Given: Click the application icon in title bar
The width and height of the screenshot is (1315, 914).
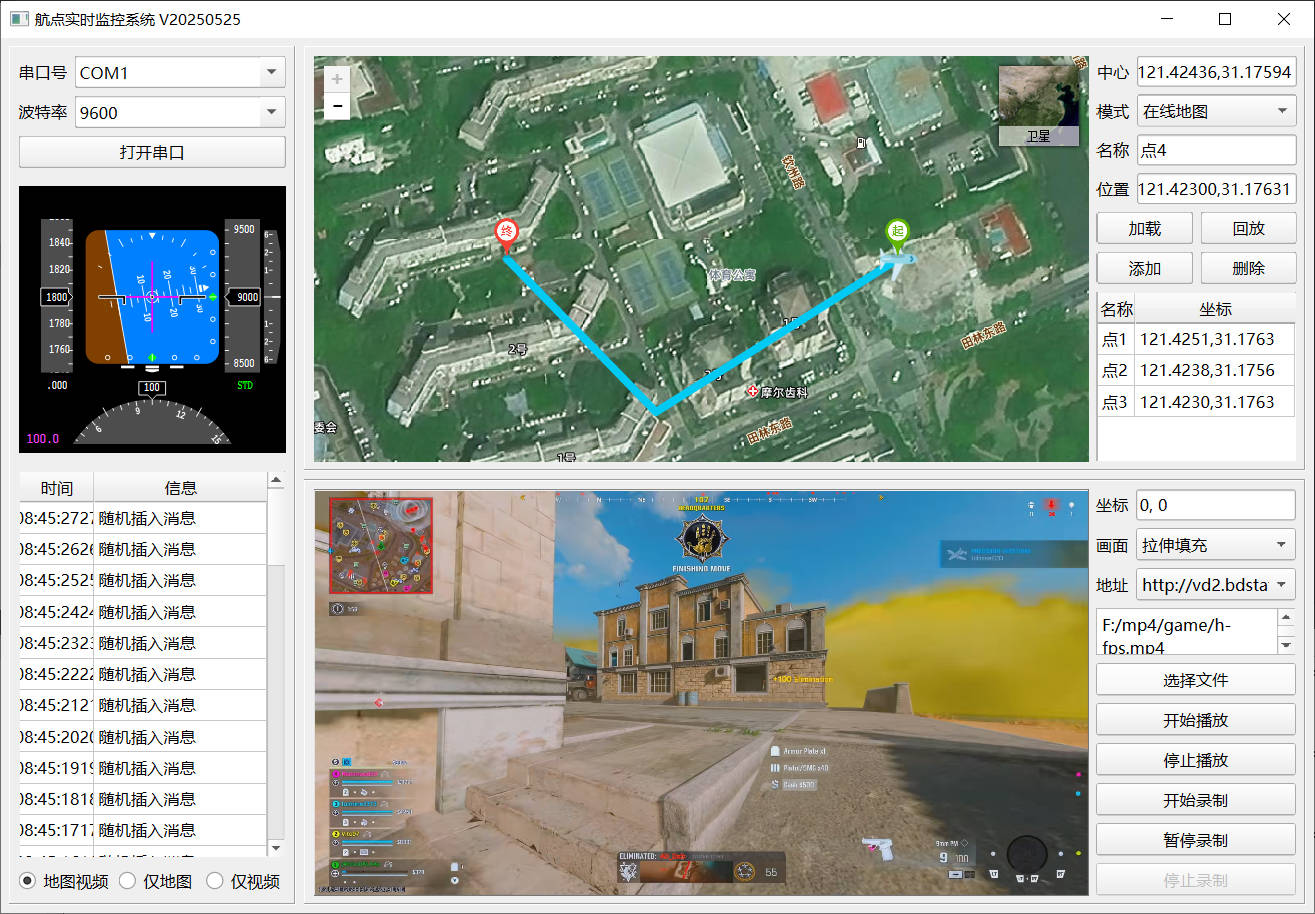Looking at the screenshot, I should tap(19, 19).
